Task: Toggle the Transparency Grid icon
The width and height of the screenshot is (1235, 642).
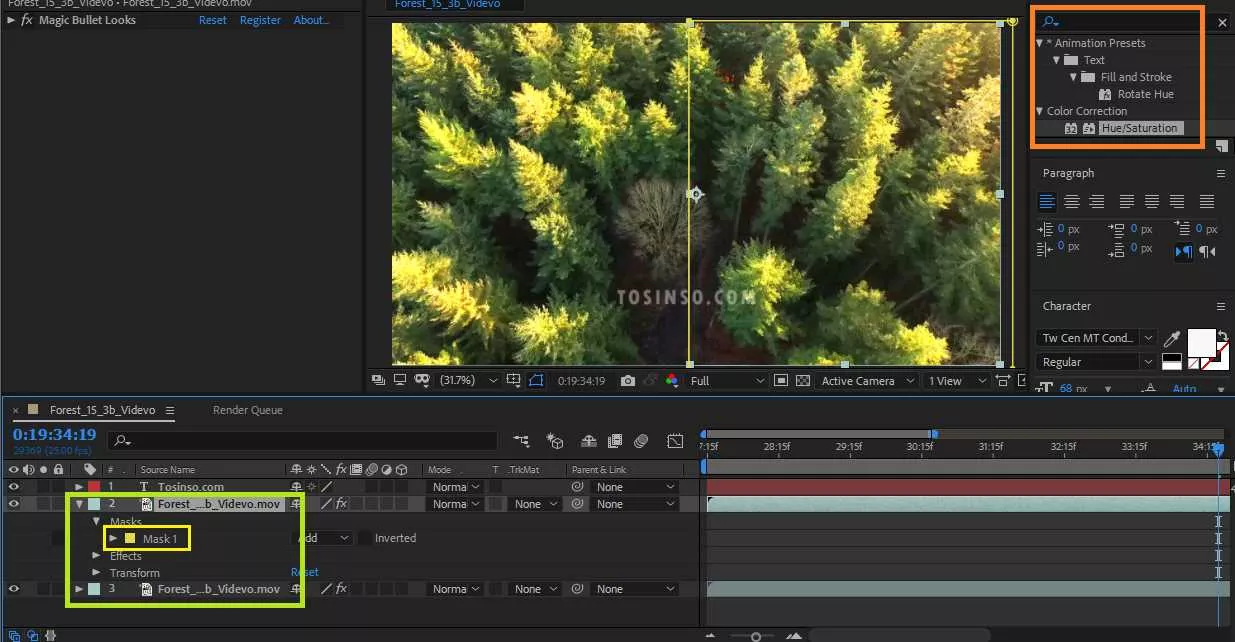Action: pos(803,381)
